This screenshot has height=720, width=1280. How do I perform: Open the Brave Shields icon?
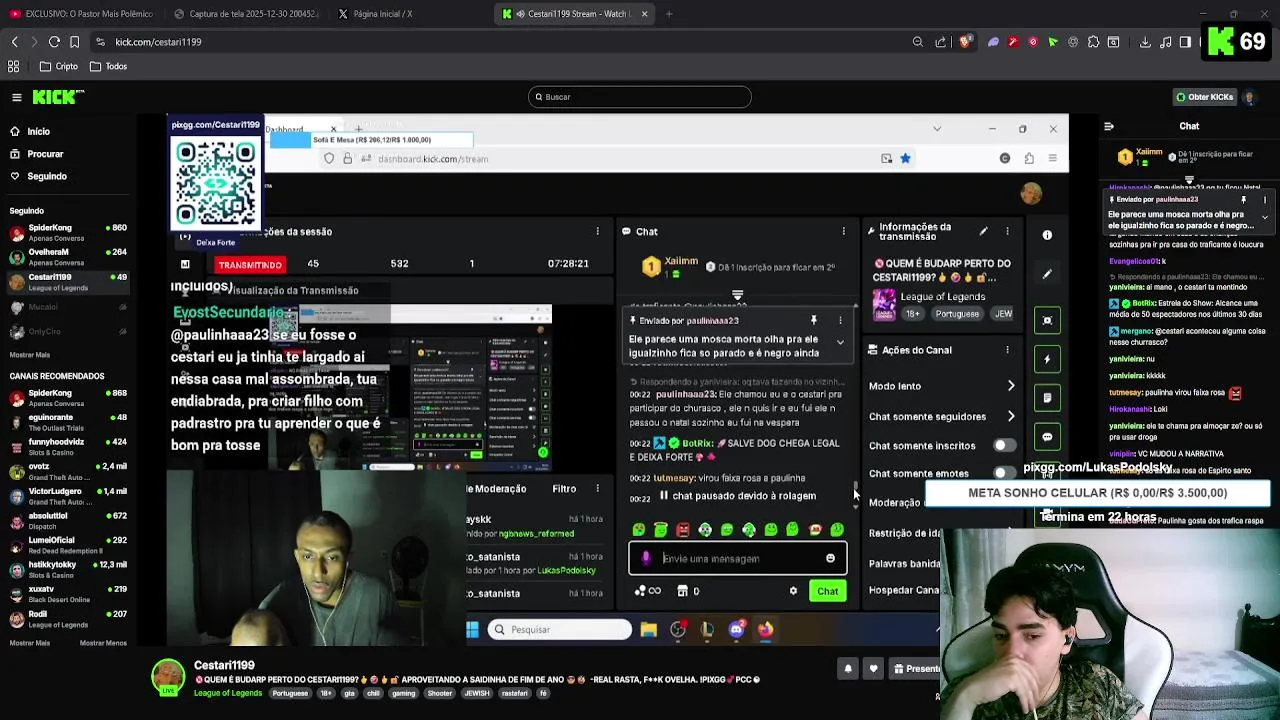[965, 42]
